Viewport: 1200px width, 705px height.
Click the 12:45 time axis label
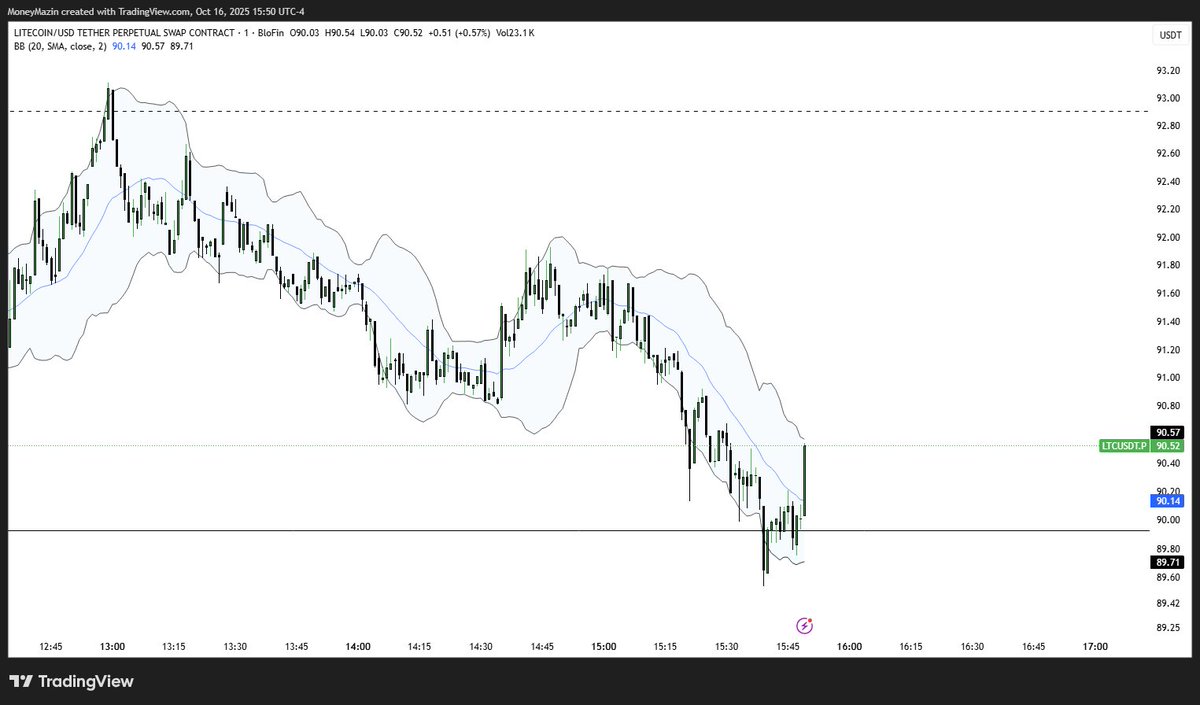pyautogui.click(x=50, y=647)
